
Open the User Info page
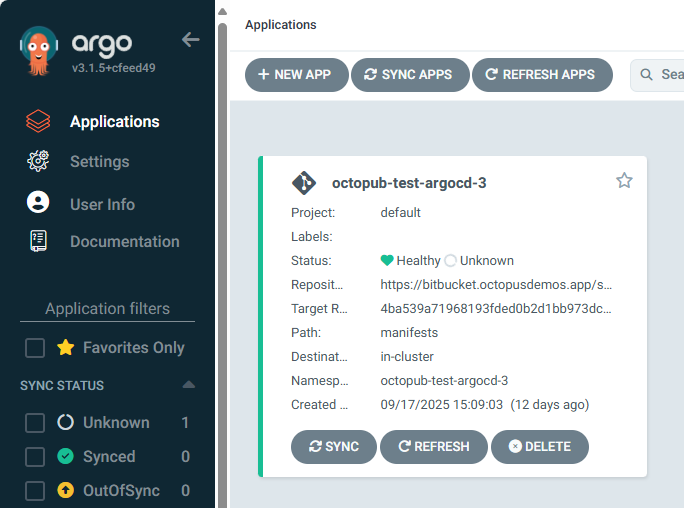click(x=102, y=204)
